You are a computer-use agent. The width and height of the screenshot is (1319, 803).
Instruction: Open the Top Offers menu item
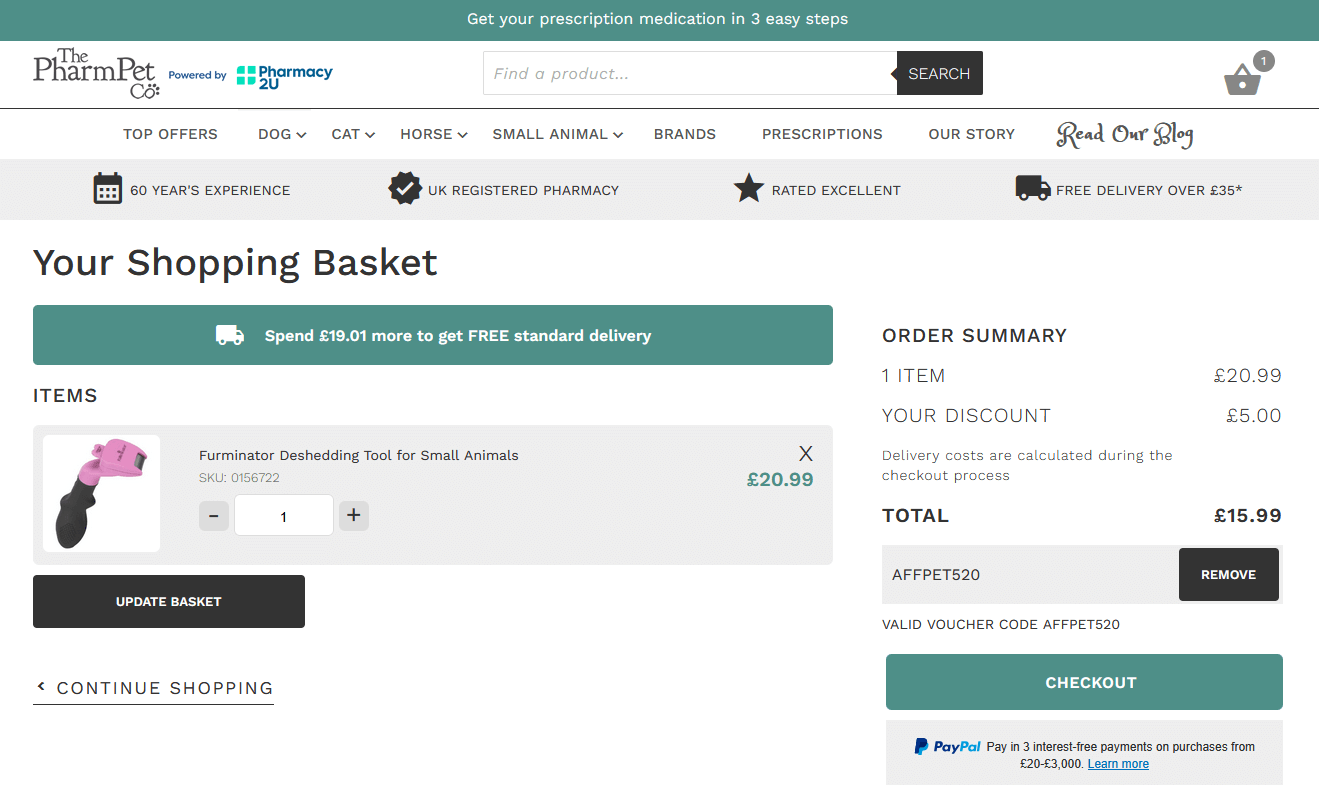pyautogui.click(x=170, y=134)
